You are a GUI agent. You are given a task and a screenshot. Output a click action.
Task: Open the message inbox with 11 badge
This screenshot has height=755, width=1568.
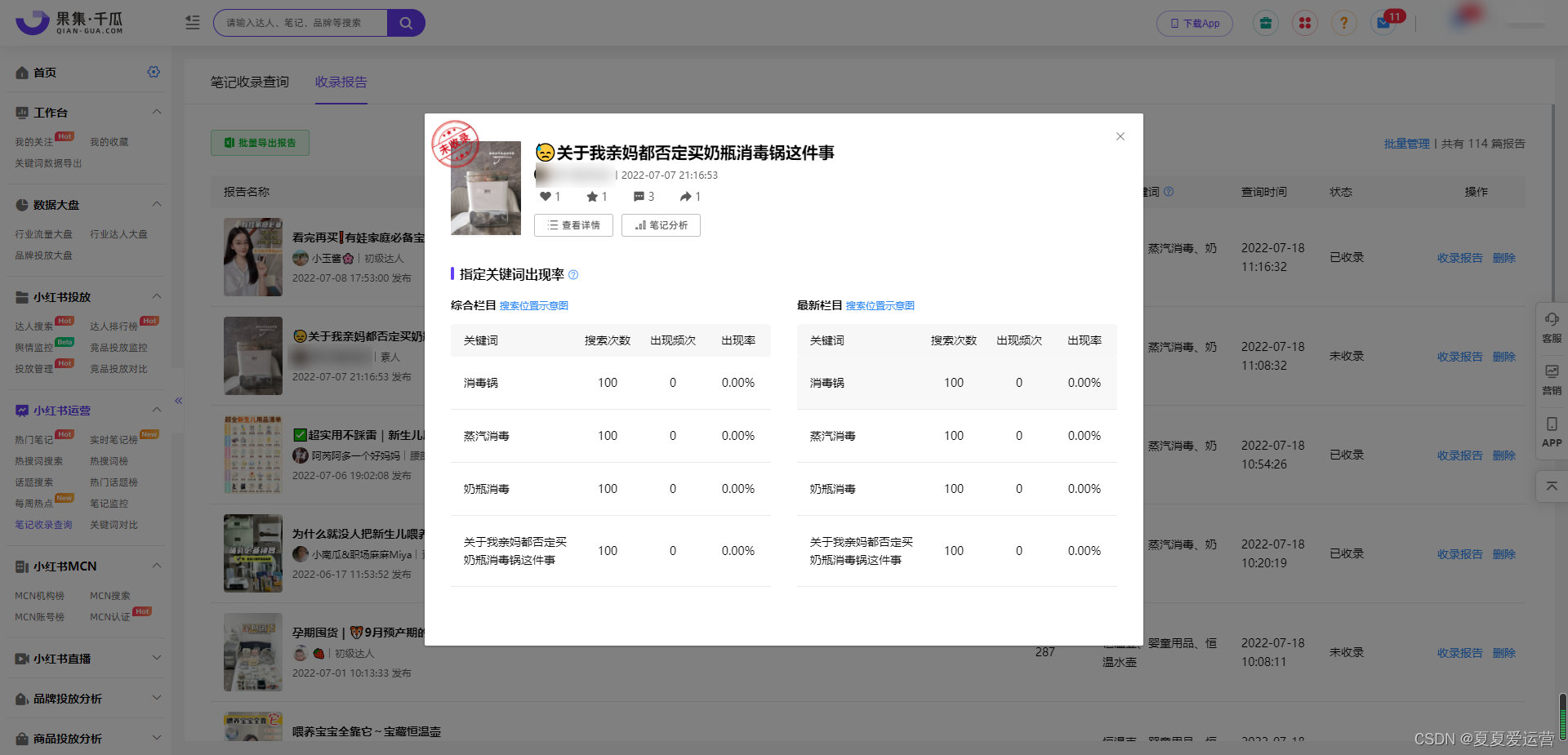coord(1384,23)
